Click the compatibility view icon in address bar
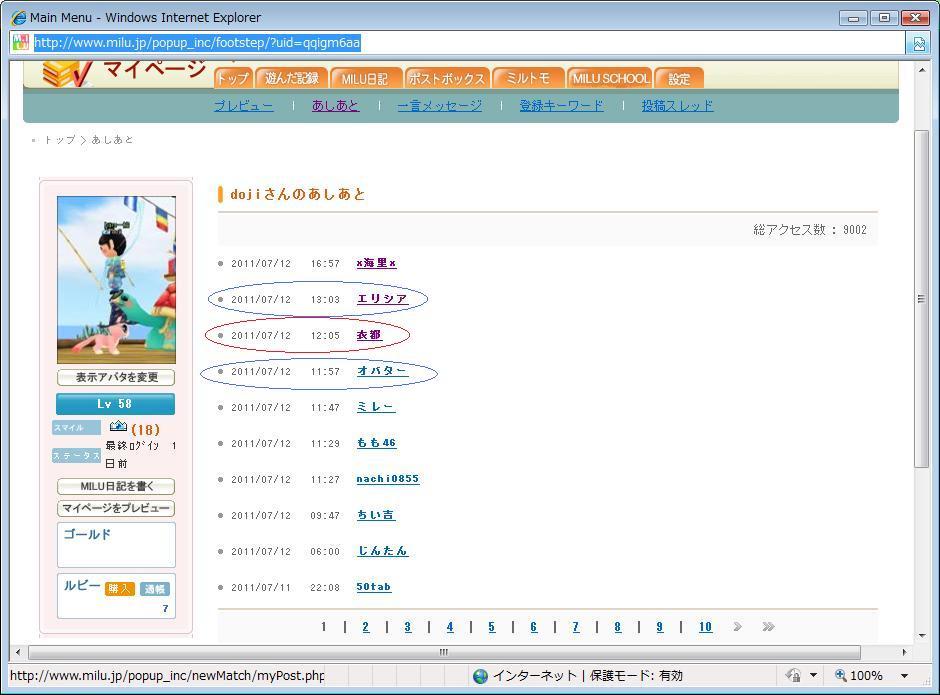Viewport: 940px width, 695px height. (918, 43)
